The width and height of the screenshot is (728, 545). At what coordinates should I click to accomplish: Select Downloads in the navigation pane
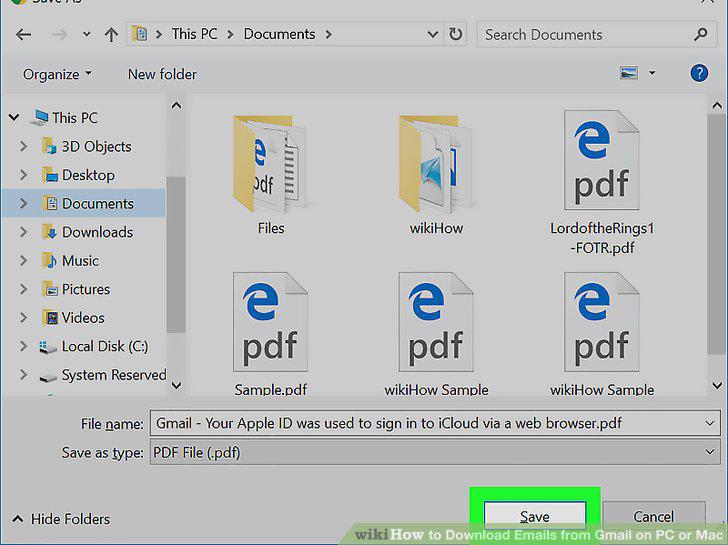97,232
